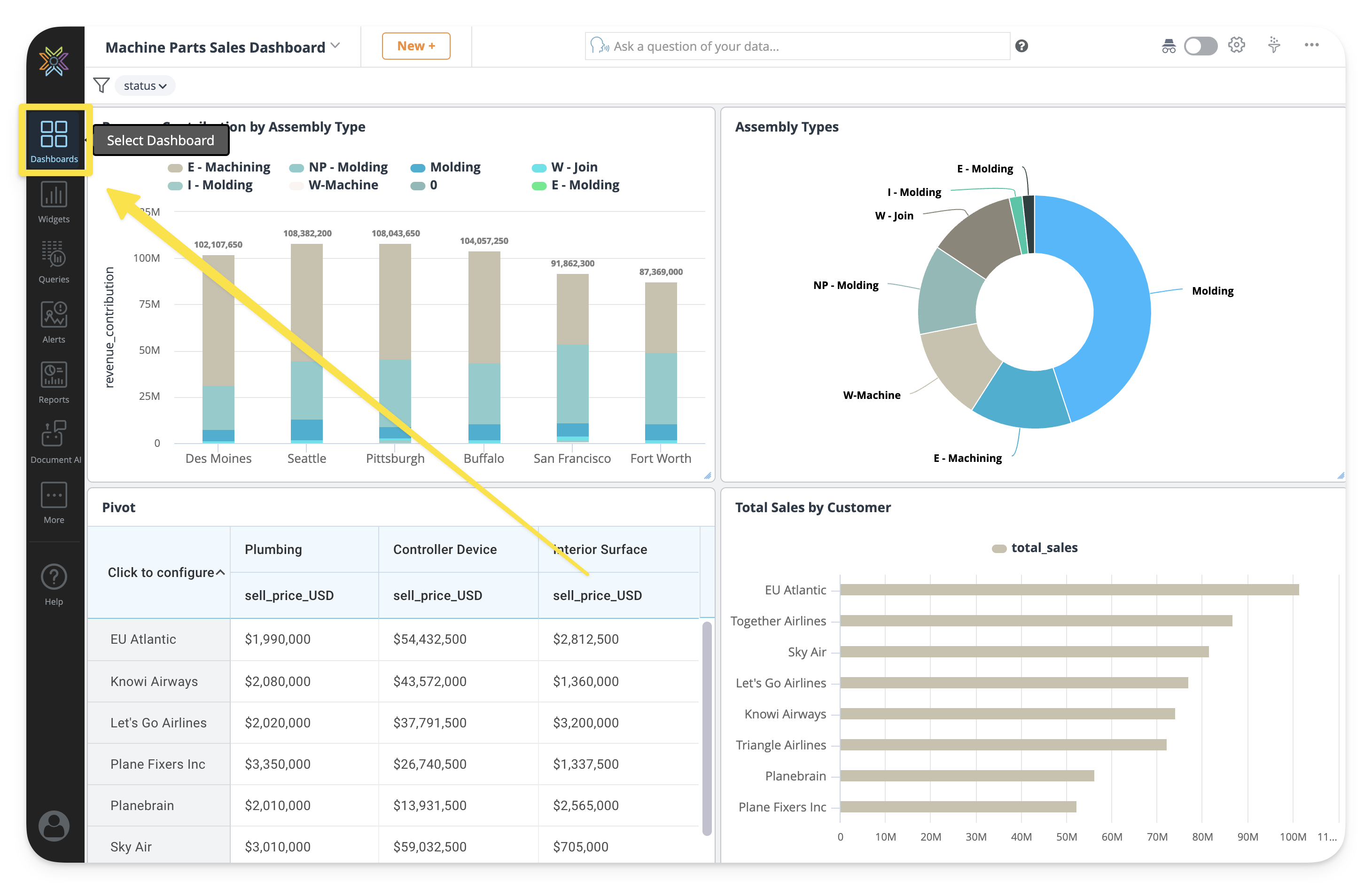Open the status filter dropdown
Viewport: 1372px width, 889px height.
click(x=145, y=86)
